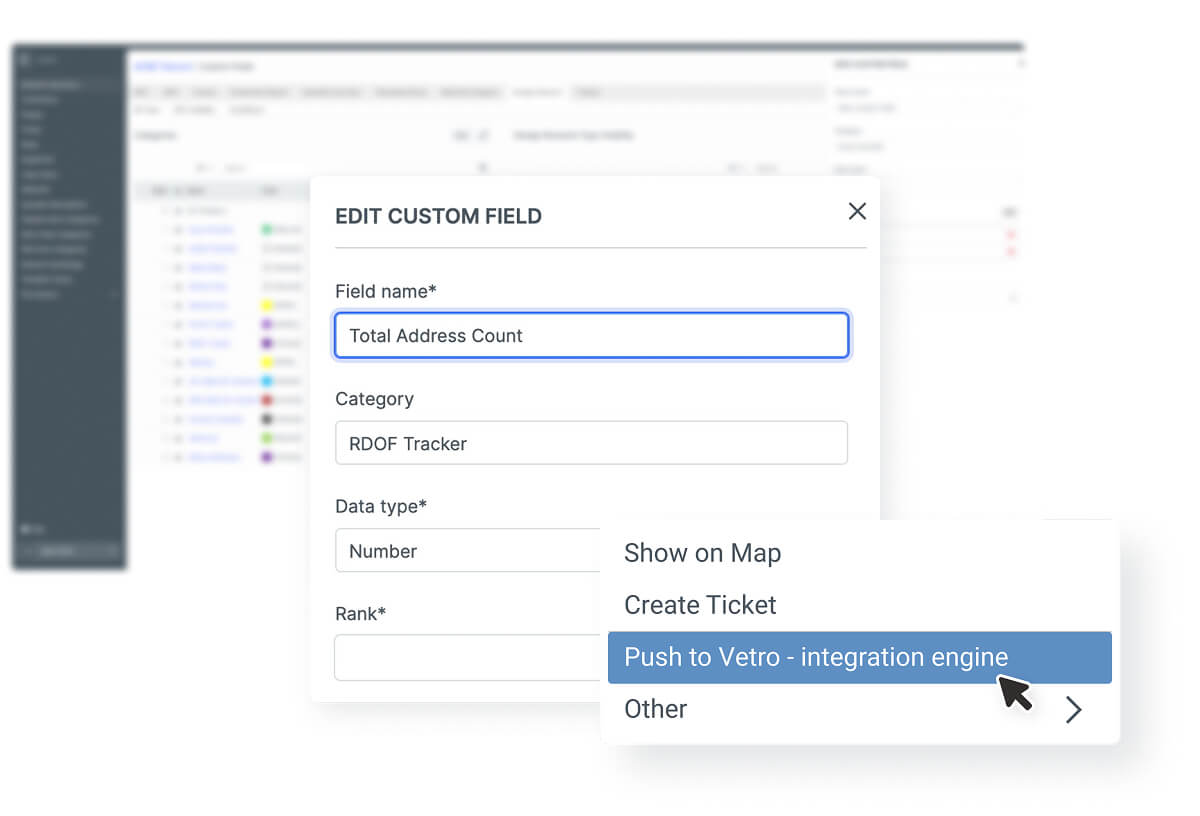Click the second red delete icon in the right panel
Image resolution: width=1200 pixels, height=816 pixels.
(x=1013, y=250)
